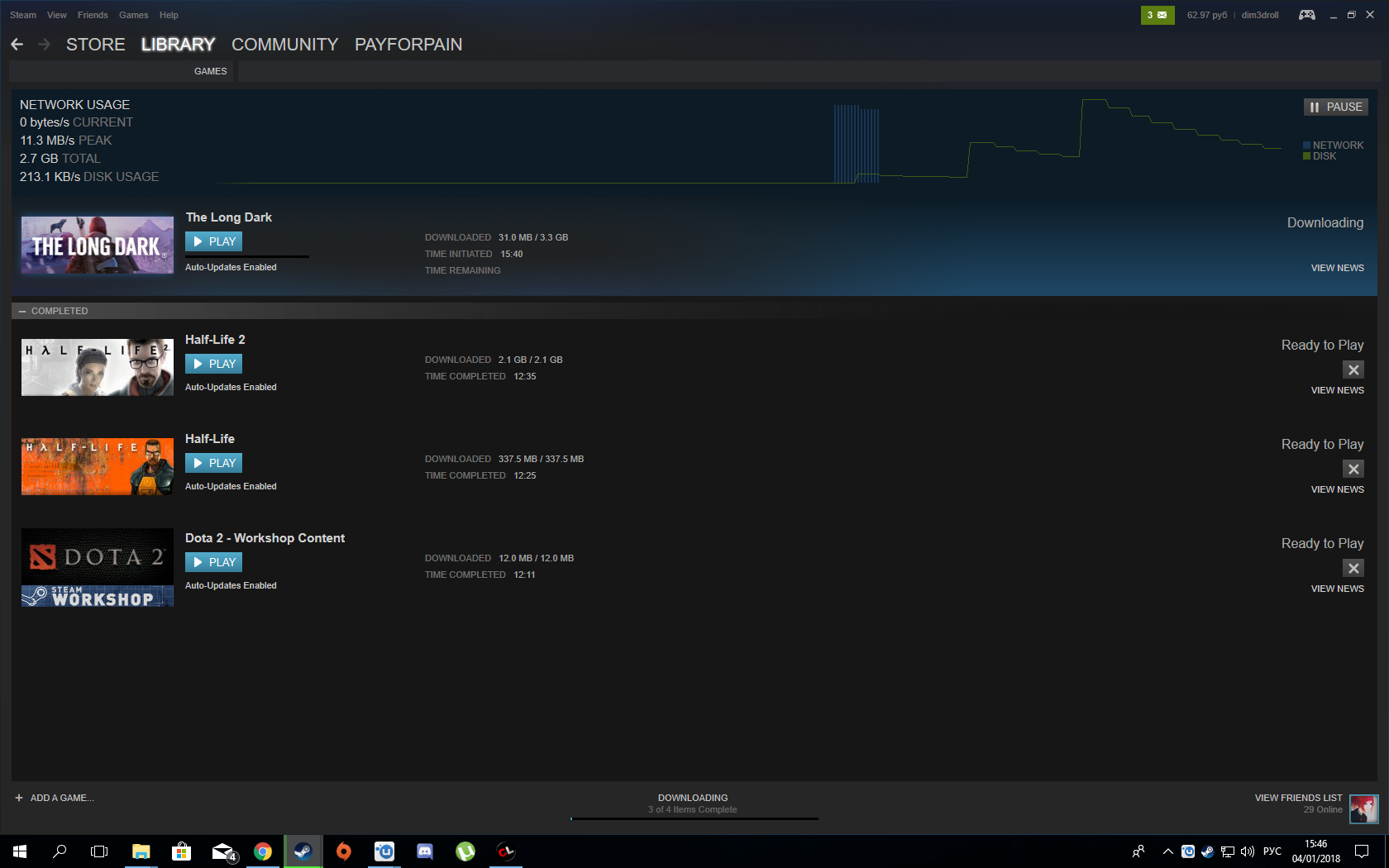Click Steam icon in system tray
This screenshot has height=868, width=1389.
pyautogui.click(x=1208, y=851)
